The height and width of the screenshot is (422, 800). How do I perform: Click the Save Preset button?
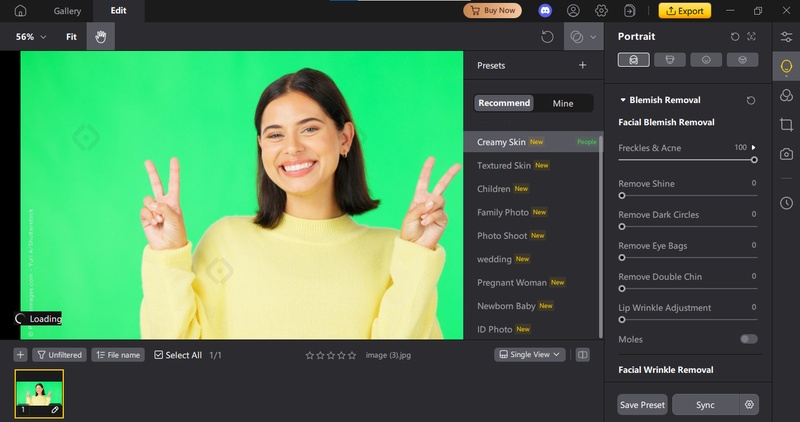(x=642, y=405)
